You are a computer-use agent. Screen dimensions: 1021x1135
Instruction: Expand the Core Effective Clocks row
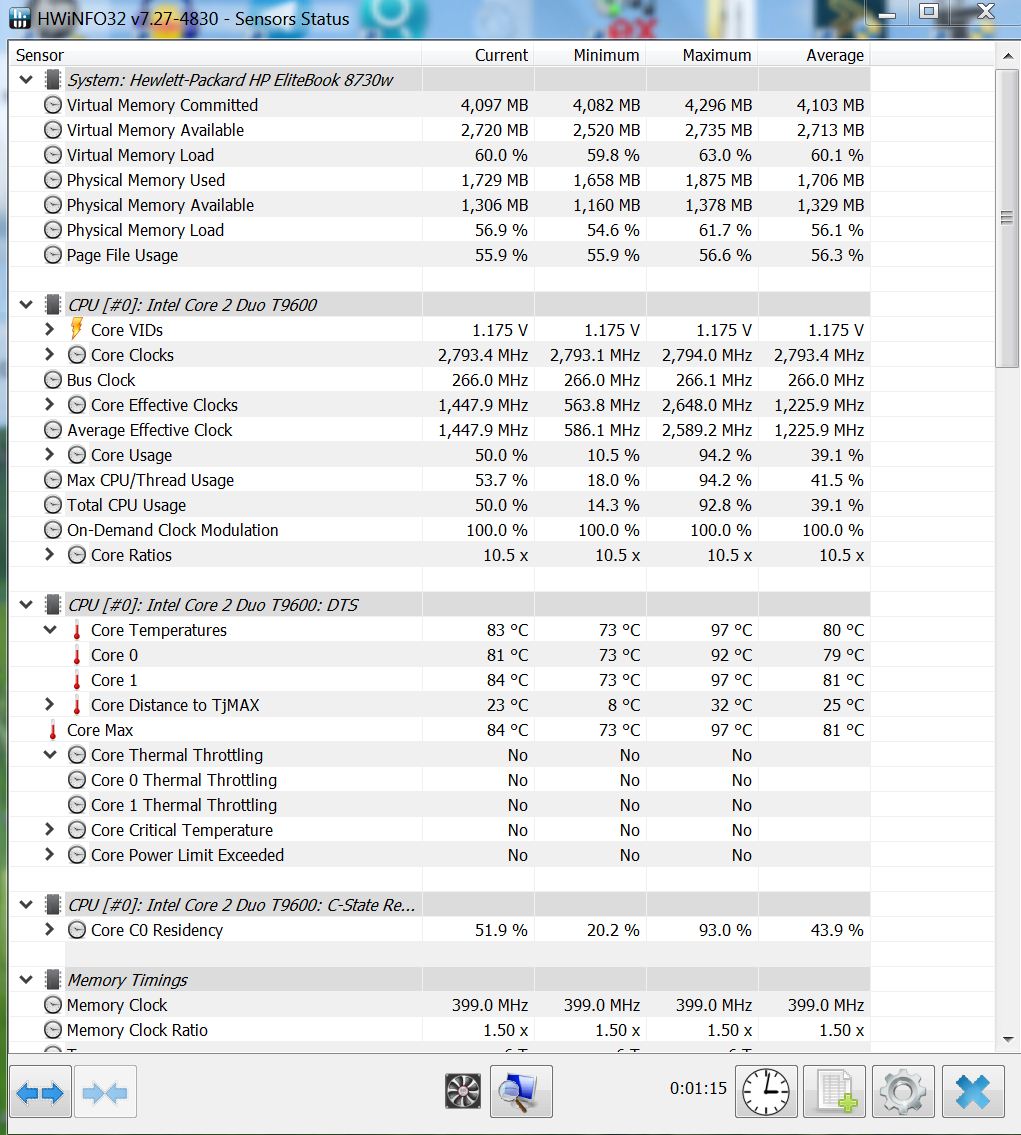[49, 405]
